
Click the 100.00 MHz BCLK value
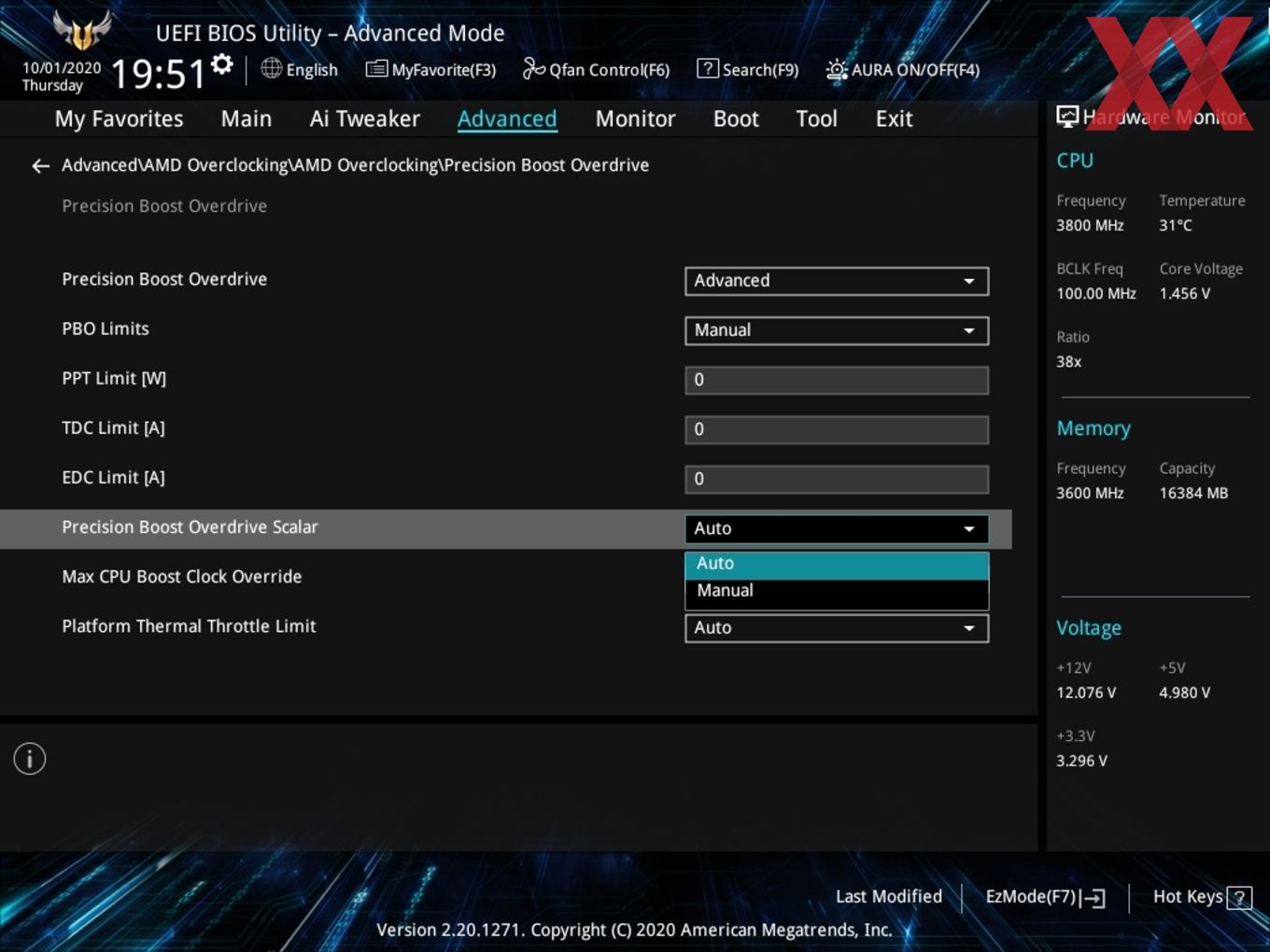1096,293
